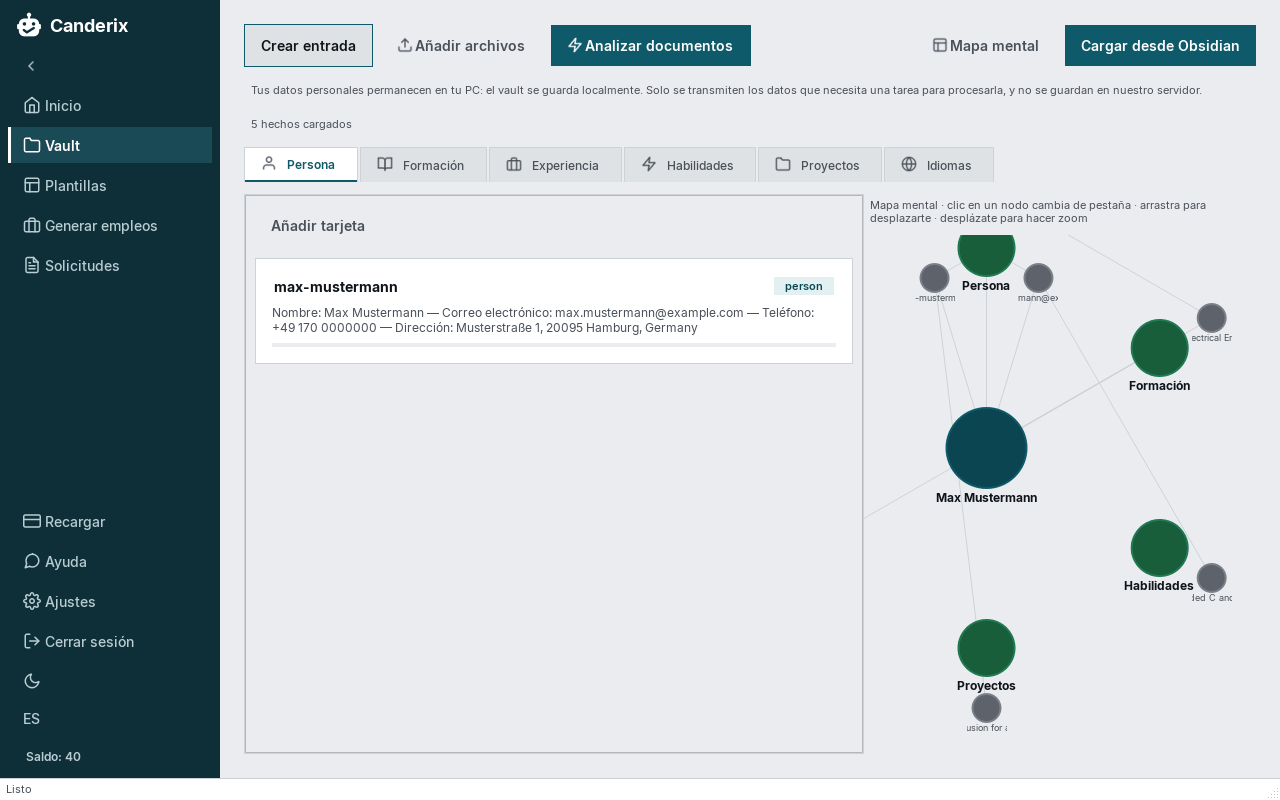Screen dimensions: 1280x800
Task: Change language via the ES selector
Action: coord(32,719)
